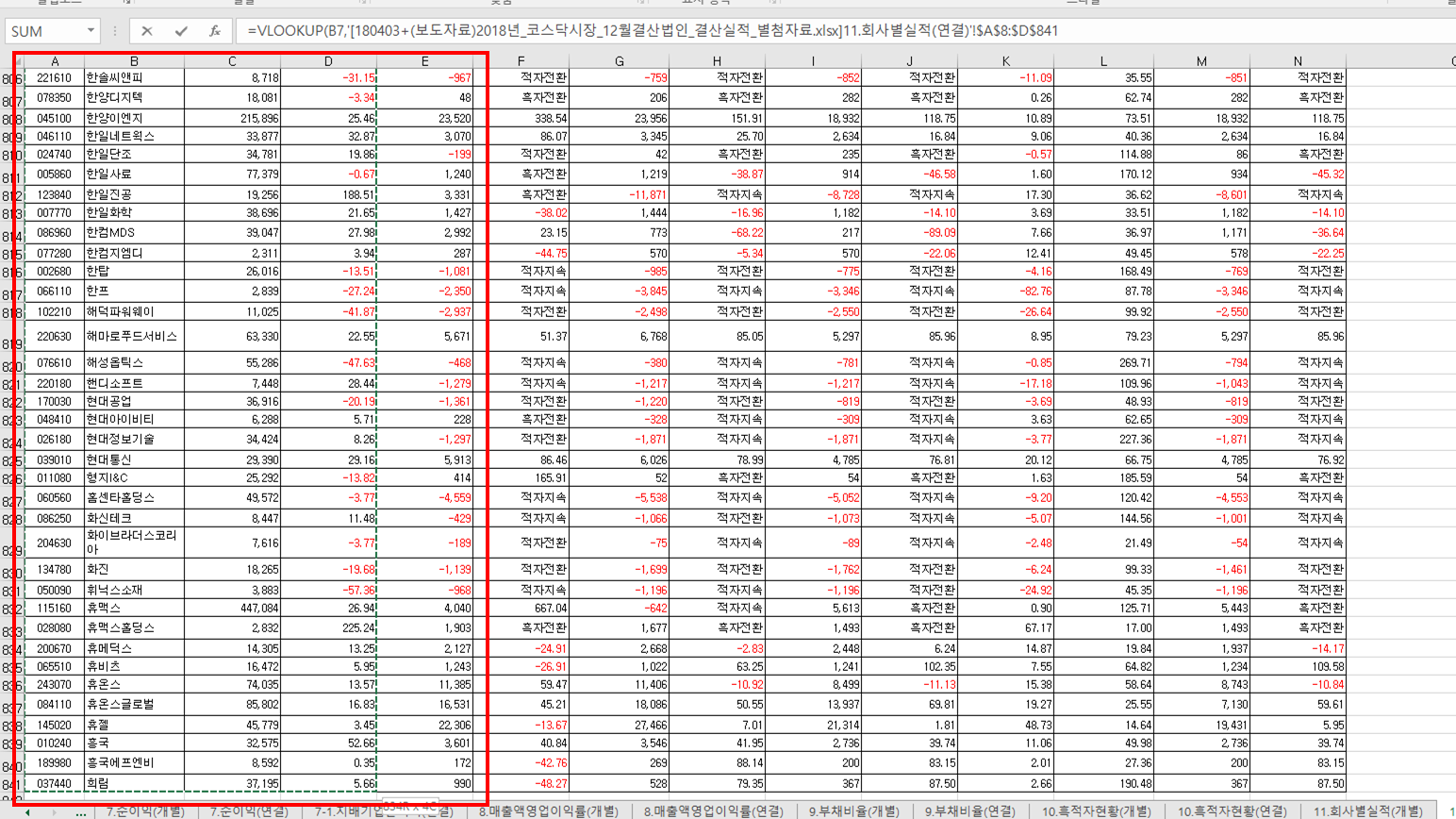The width and height of the screenshot is (1456, 819).
Task: Select the 핸디소프트 company cell
Action: 134,383
